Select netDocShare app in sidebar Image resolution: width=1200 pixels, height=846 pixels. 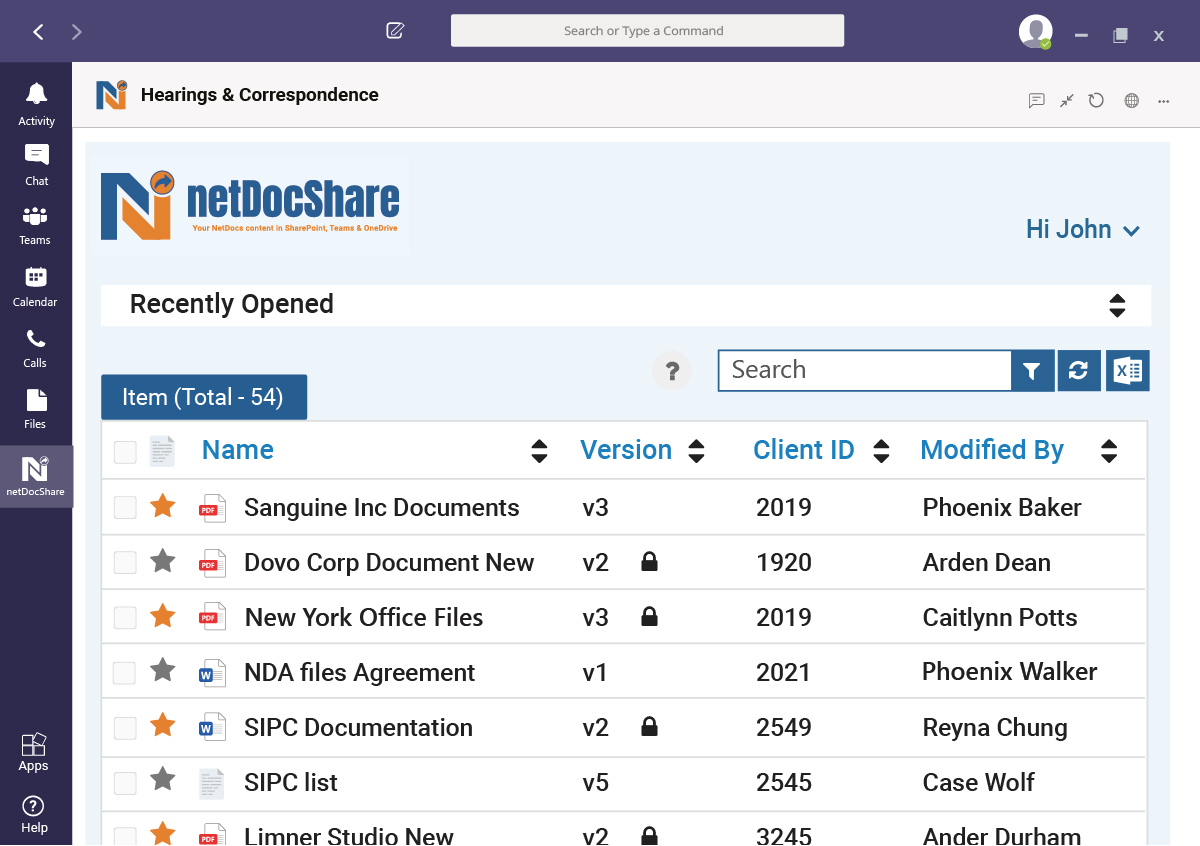[x=36, y=476]
